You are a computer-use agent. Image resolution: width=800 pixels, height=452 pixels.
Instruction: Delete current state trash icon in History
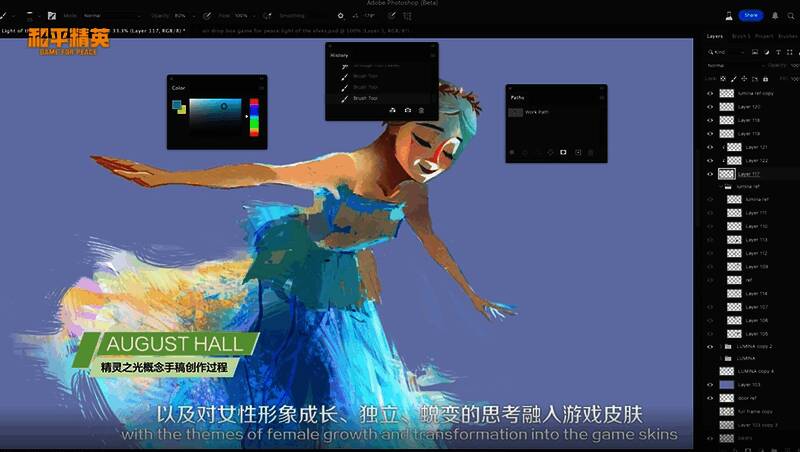(421, 110)
